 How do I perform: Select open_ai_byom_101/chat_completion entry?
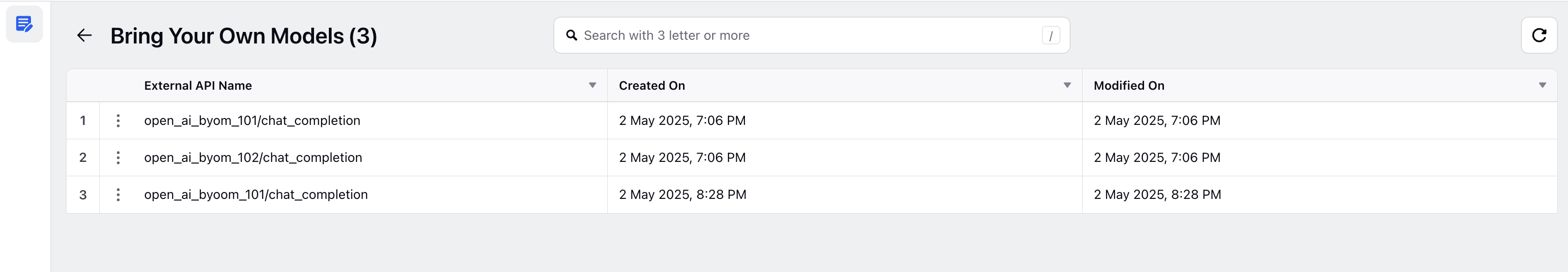click(x=252, y=121)
